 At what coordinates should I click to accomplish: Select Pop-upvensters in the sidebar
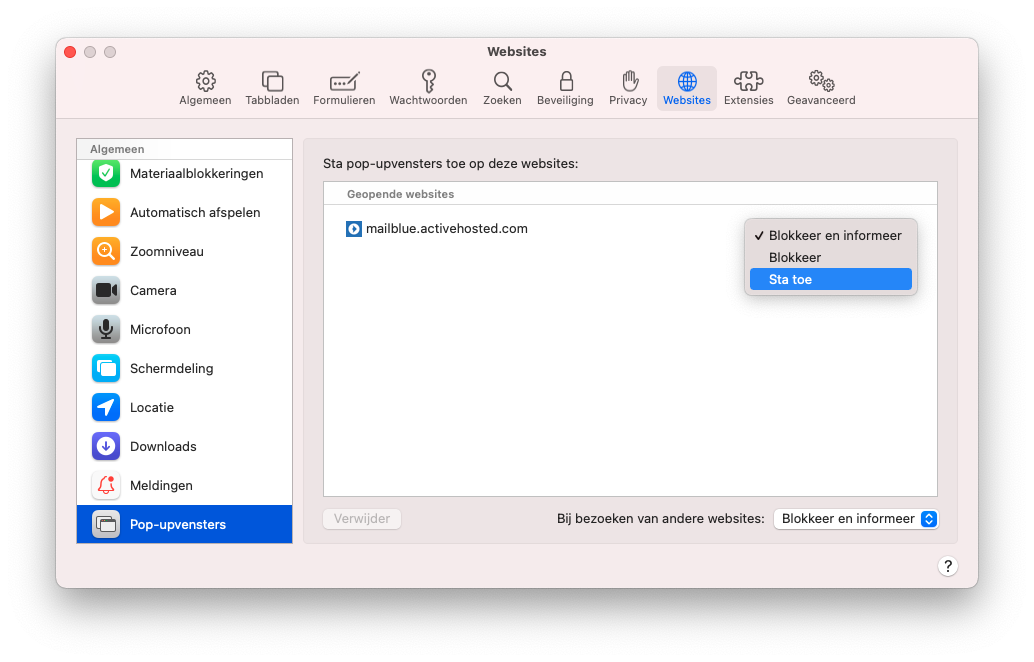(185, 524)
